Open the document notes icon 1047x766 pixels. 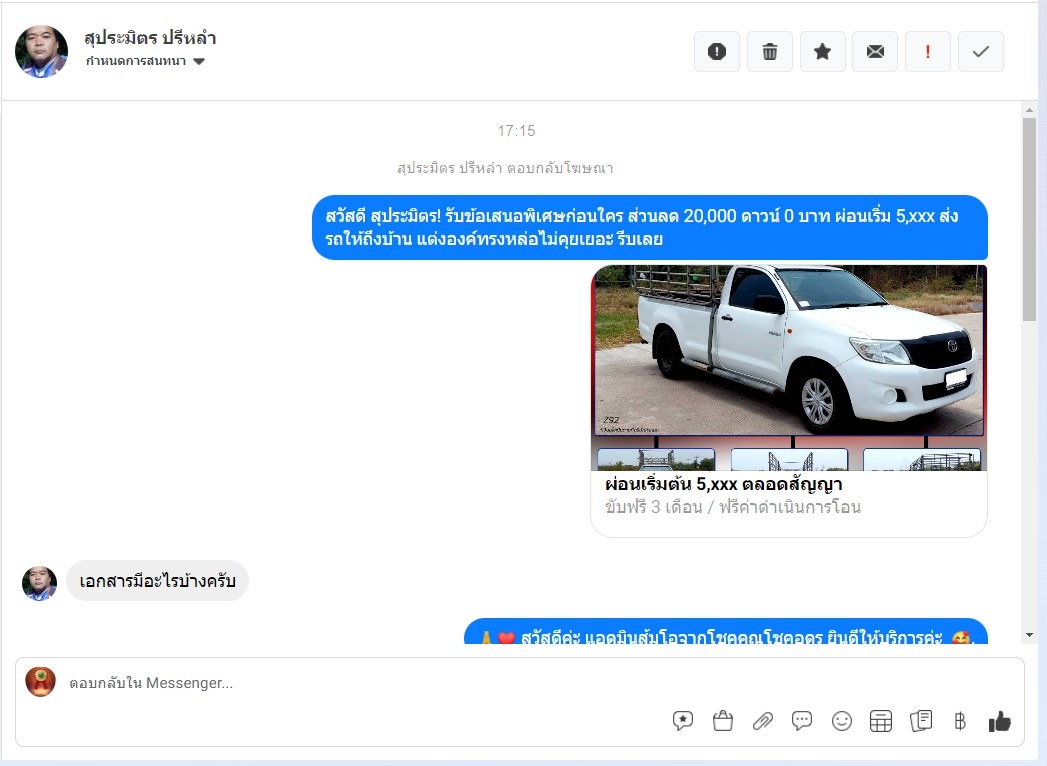pyautogui.click(x=921, y=721)
